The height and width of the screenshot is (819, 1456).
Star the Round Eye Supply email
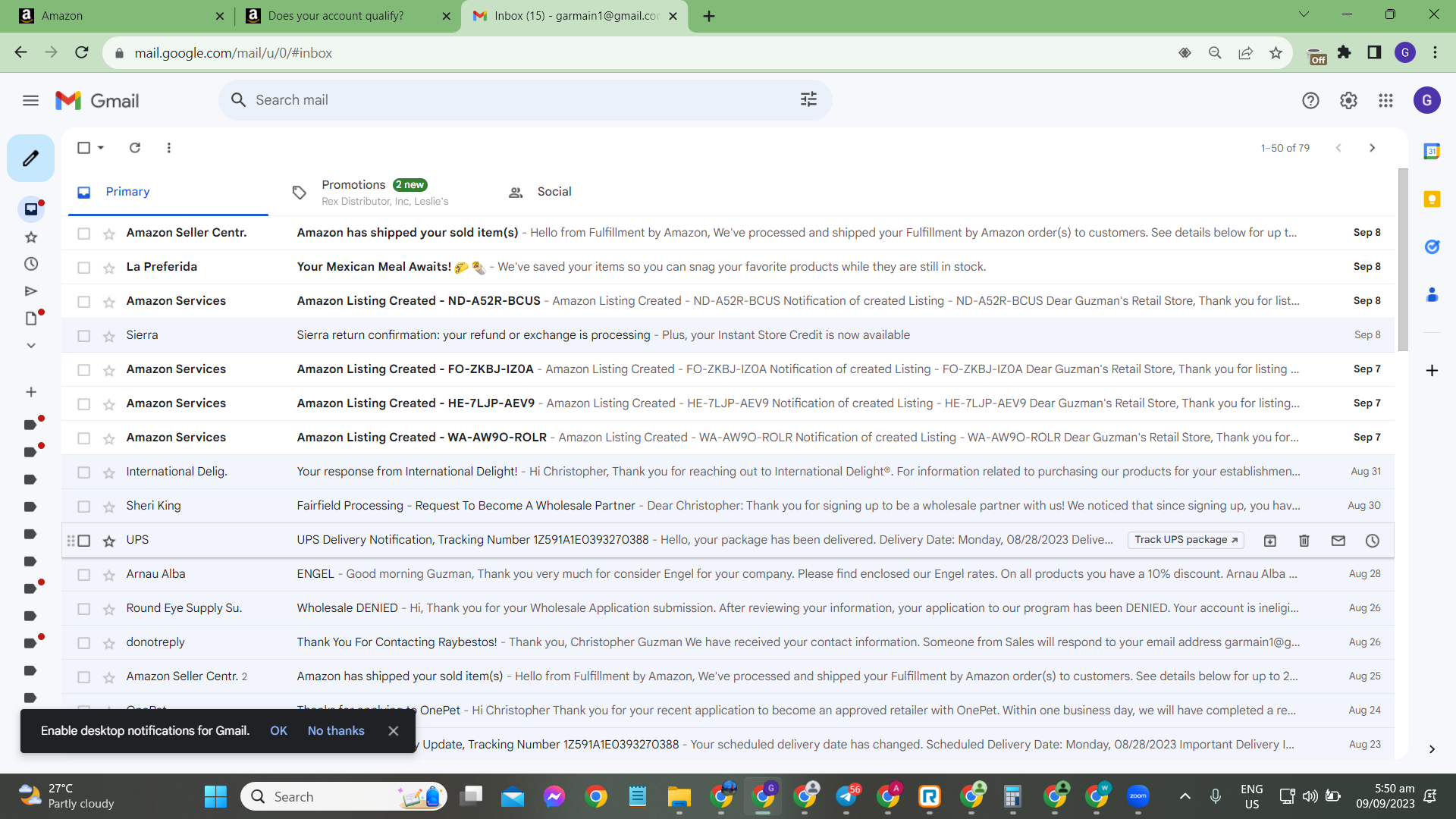(x=109, y=609)
